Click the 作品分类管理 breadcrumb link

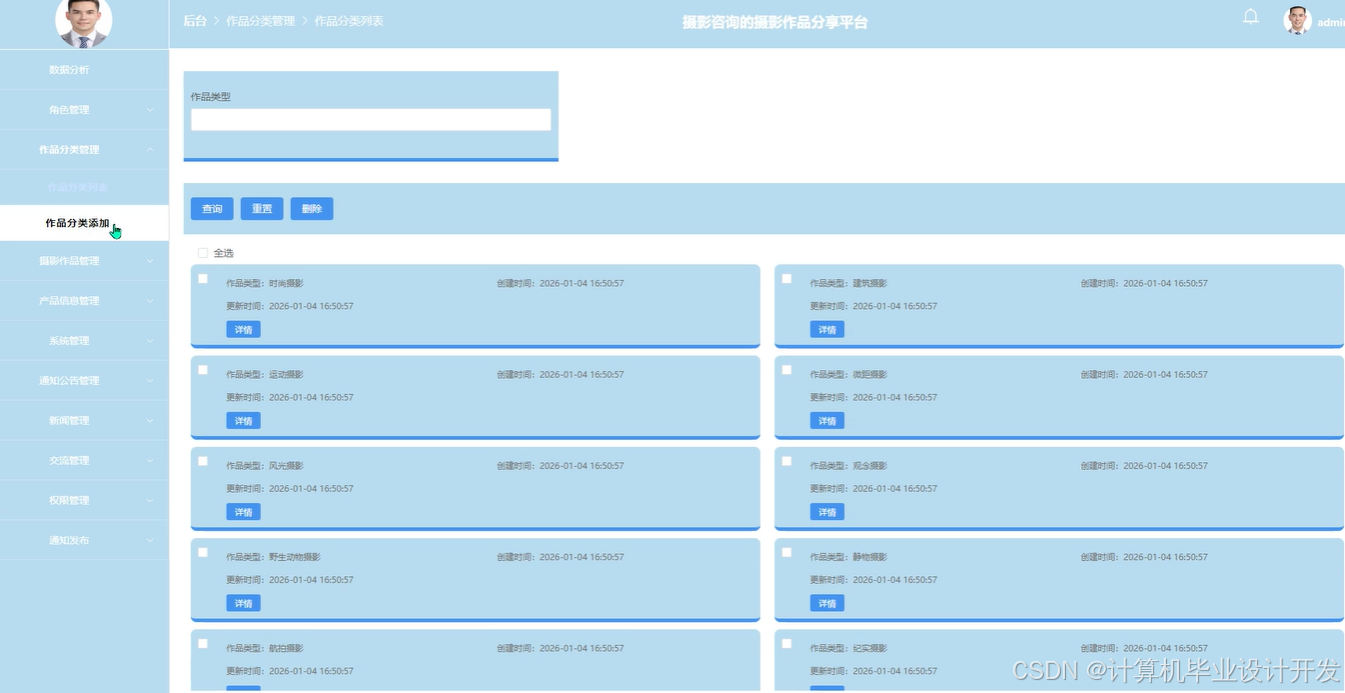(261, 21)
